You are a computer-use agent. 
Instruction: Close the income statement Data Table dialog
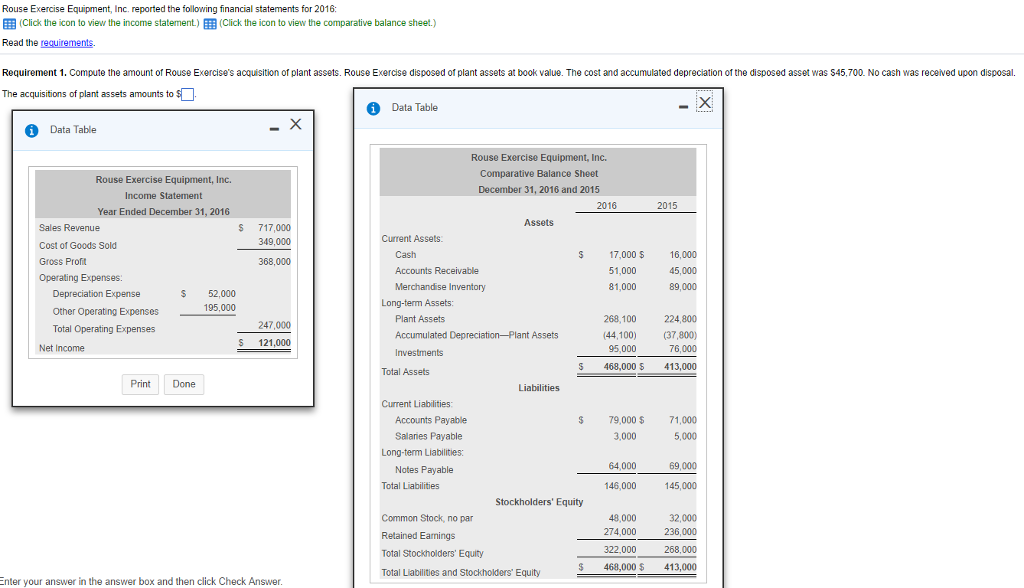294,124
